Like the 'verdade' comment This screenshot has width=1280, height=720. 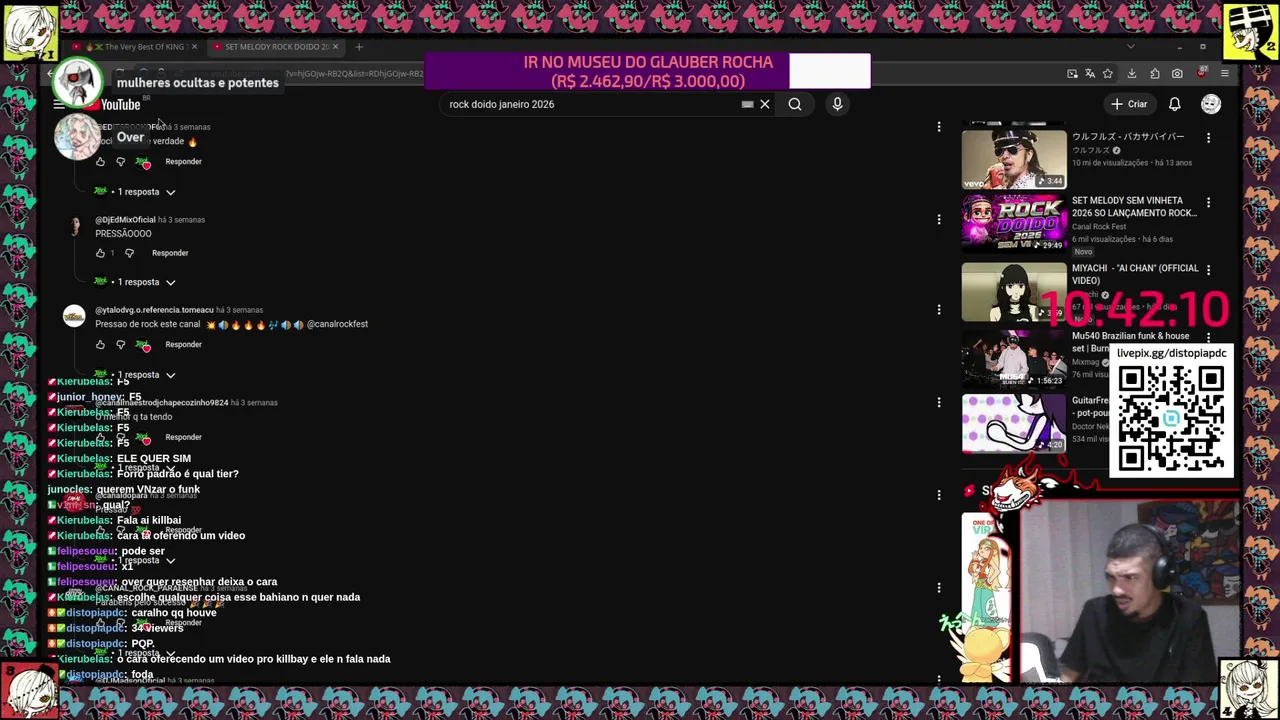[x=100, y=162]
